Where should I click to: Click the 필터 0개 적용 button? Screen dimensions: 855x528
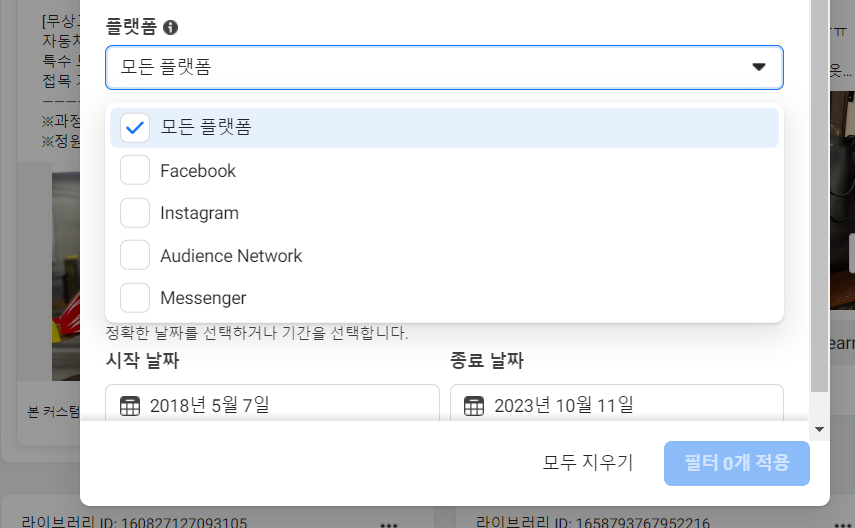point(737,463)
